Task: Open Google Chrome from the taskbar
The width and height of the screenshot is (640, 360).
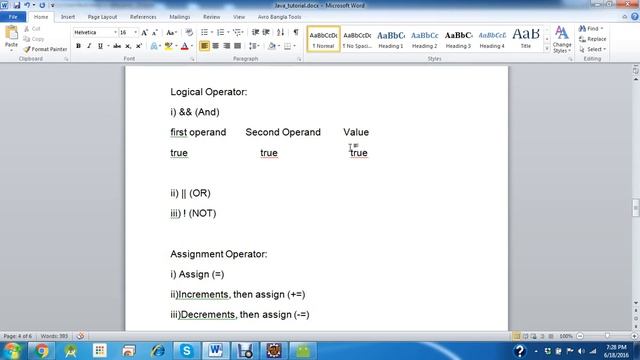Action: point(42,351)
